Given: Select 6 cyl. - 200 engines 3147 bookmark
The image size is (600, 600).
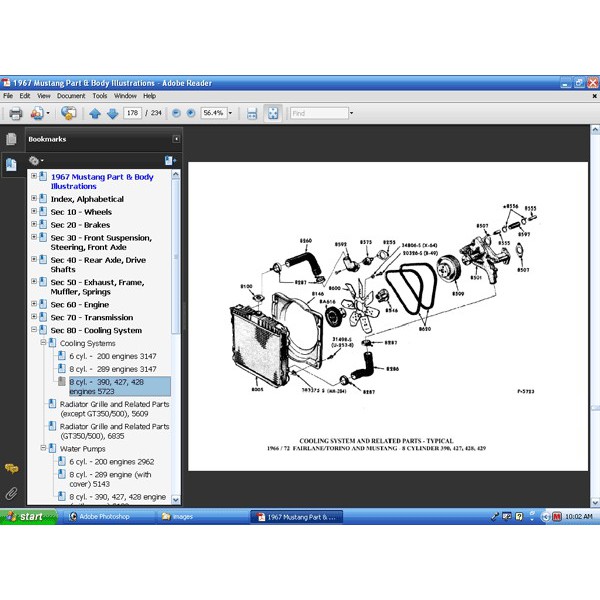Looking at the screenshot, I should coord(113,356).
